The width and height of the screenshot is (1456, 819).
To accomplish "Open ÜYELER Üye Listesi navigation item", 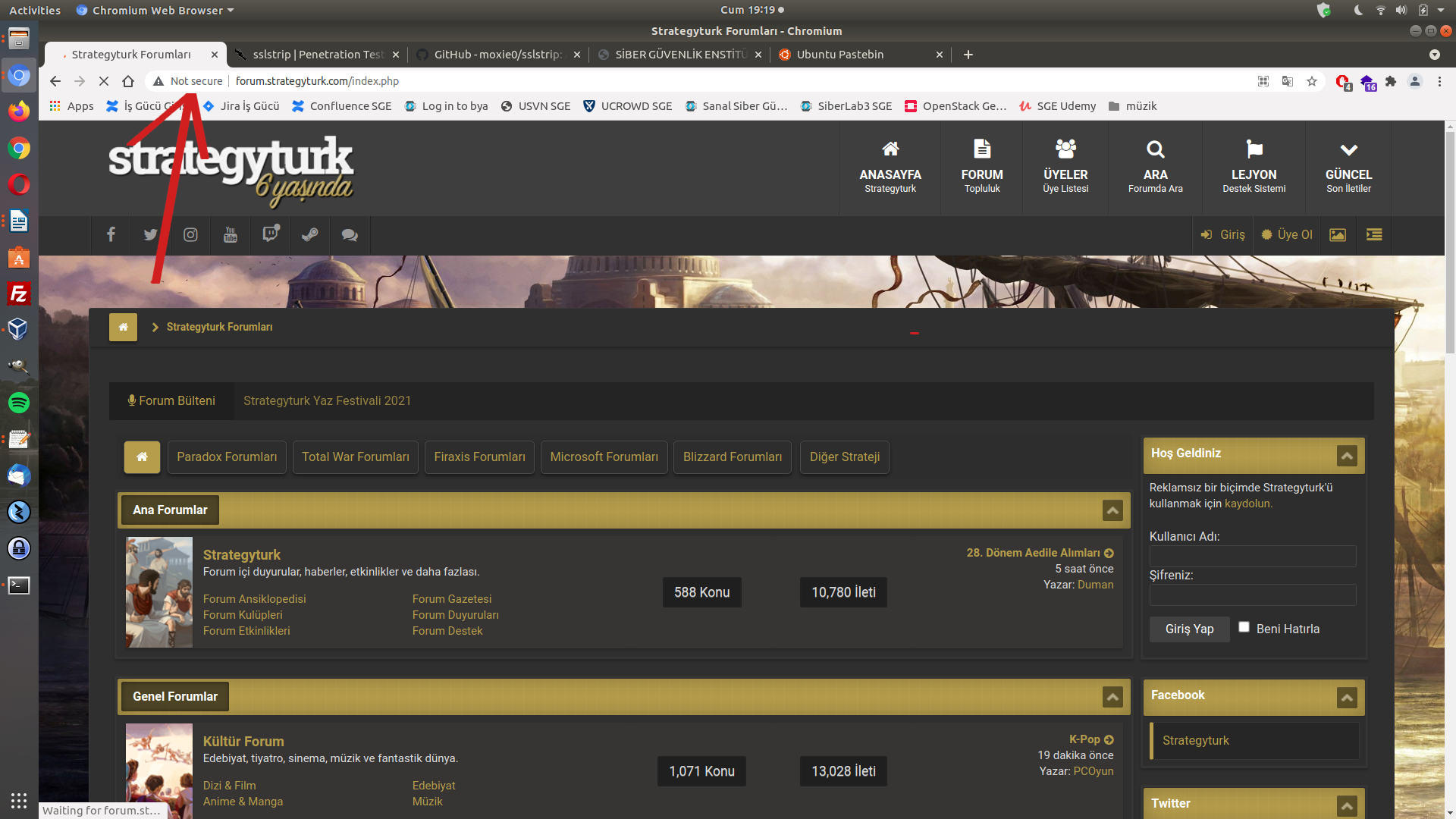I will pos(1065,168).
